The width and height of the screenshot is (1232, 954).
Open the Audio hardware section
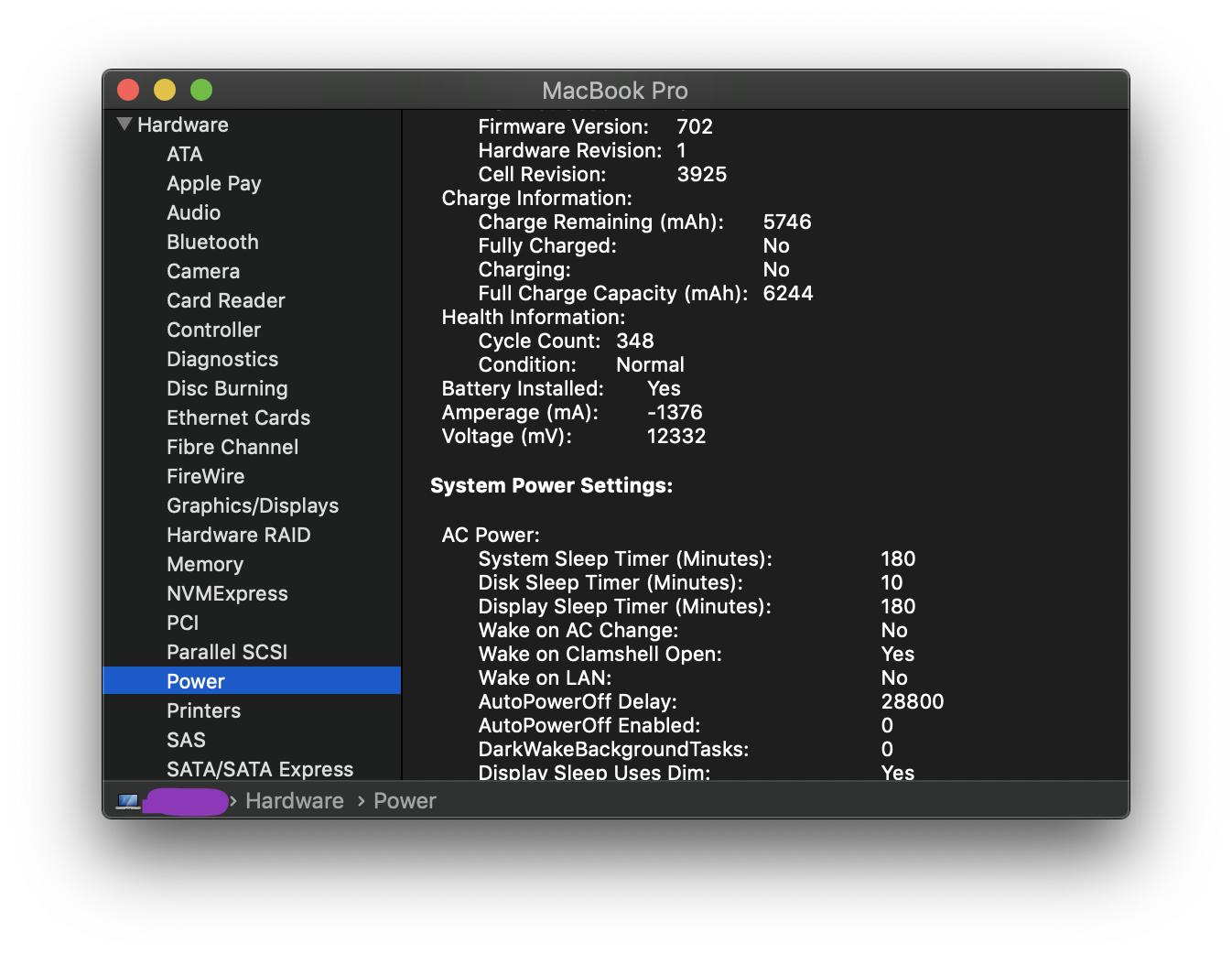click(x=194, y=212)
